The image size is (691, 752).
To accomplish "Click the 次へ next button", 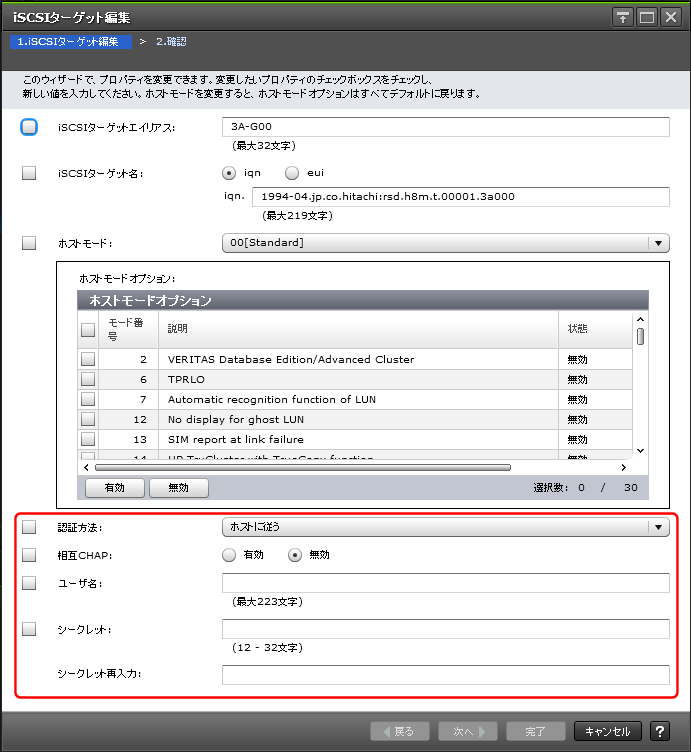I will (x=468, y=731).
